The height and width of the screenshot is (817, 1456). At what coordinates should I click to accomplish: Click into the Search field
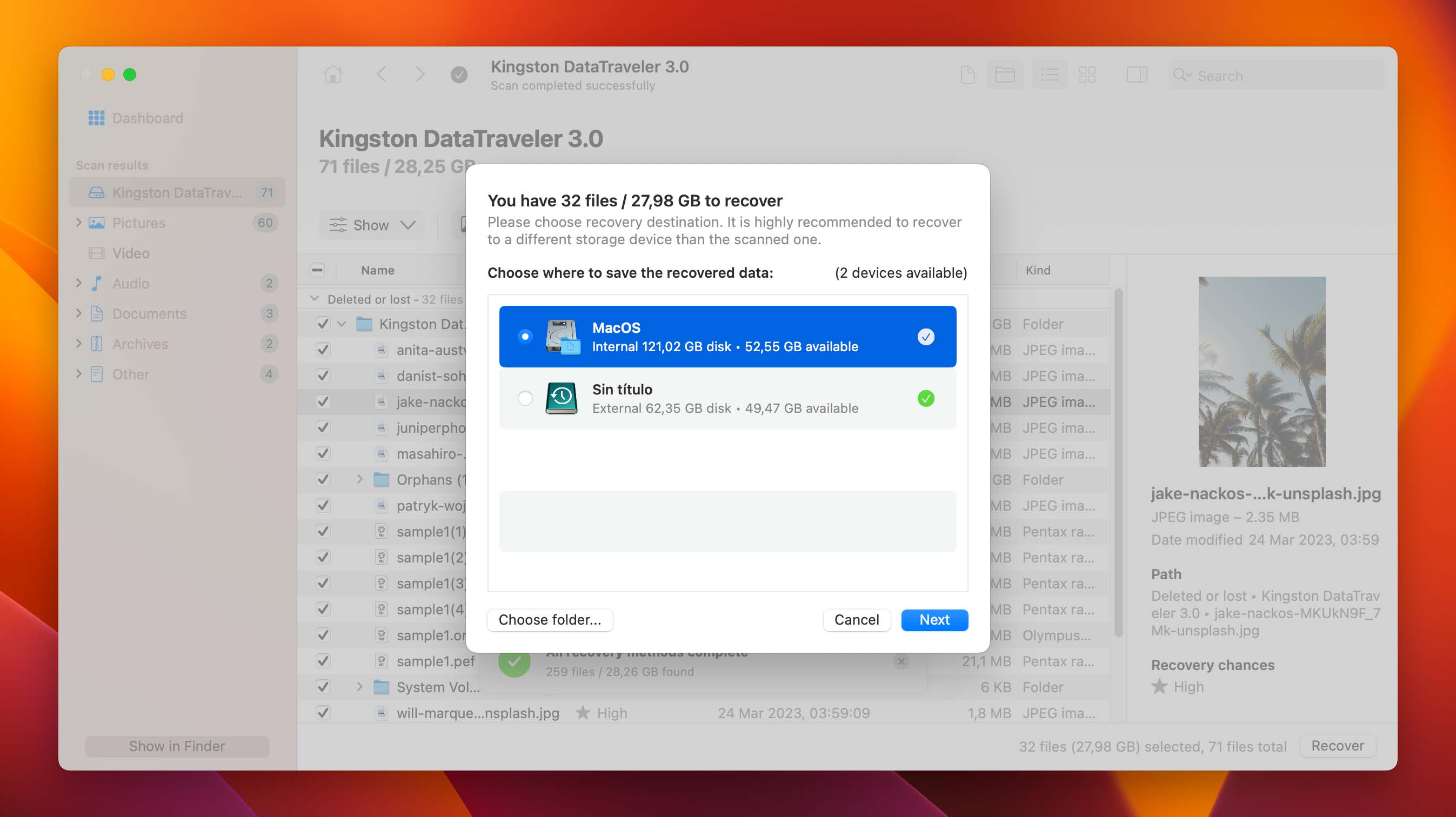1276,75
